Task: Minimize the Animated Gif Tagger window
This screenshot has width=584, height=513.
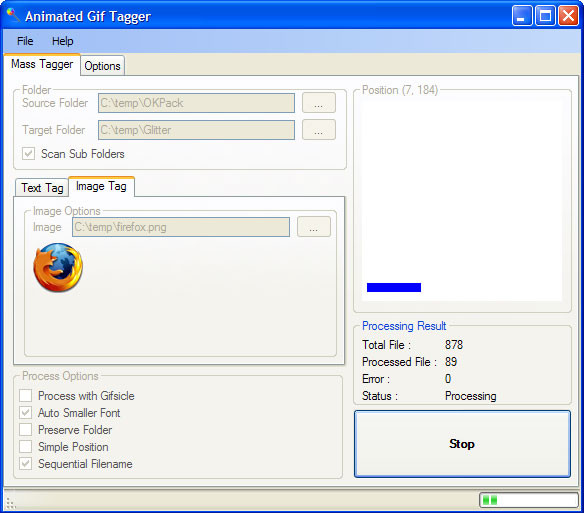Action: pyautogui.click(x=522, y=16)
